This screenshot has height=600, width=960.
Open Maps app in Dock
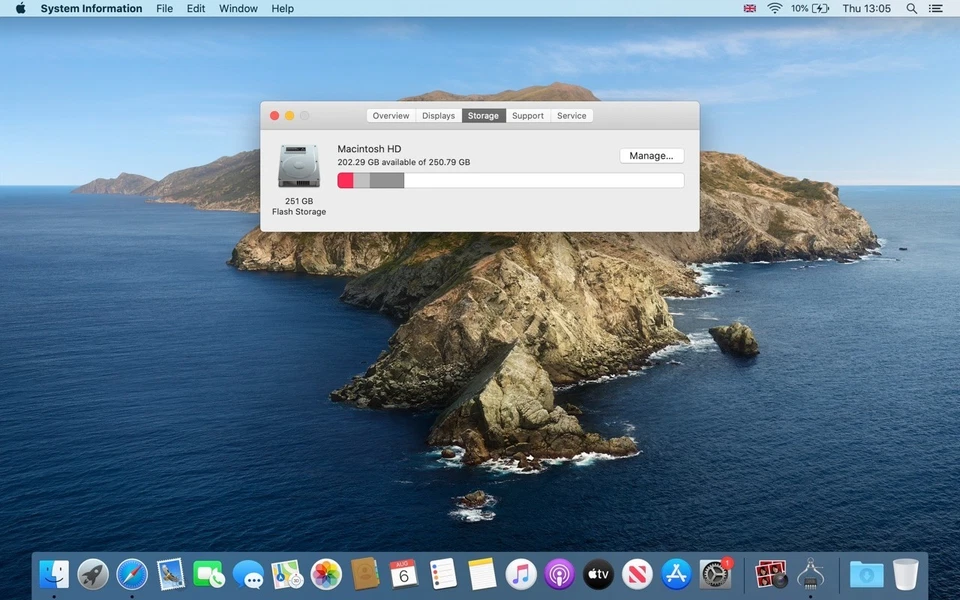[287, 575]
